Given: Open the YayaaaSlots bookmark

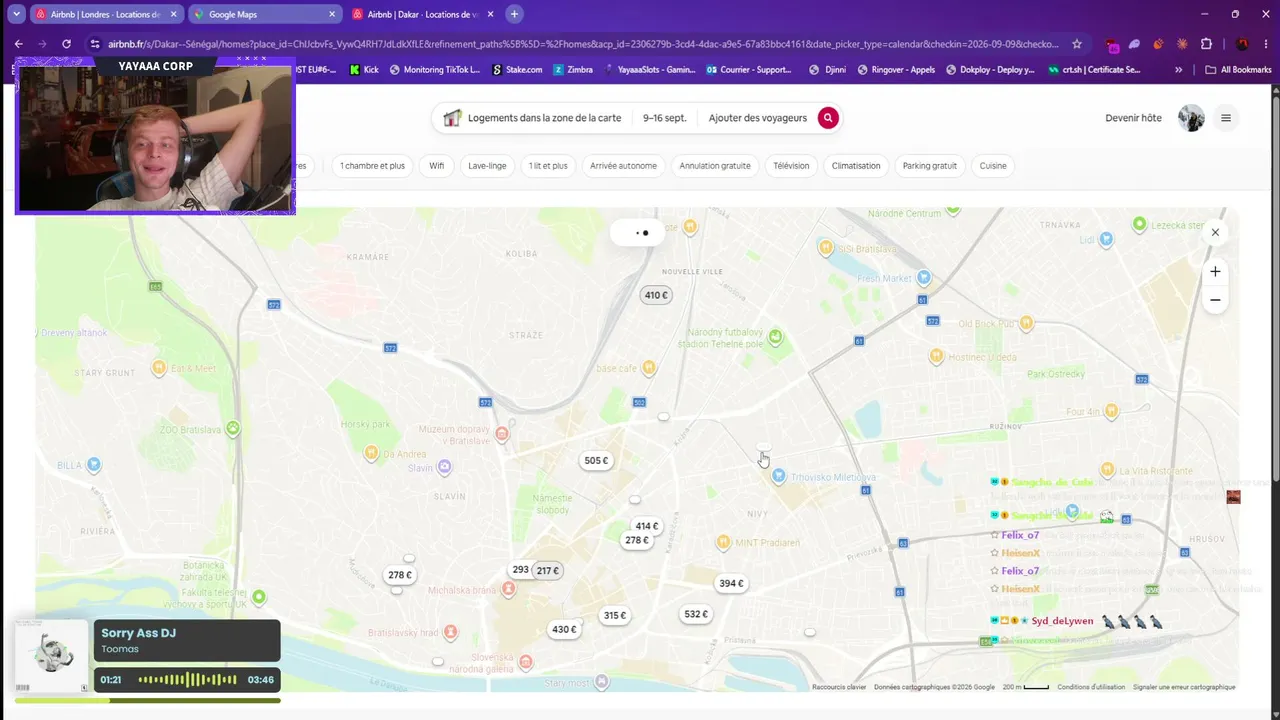Looking at the screenshot, I should [x=649, y=70].
